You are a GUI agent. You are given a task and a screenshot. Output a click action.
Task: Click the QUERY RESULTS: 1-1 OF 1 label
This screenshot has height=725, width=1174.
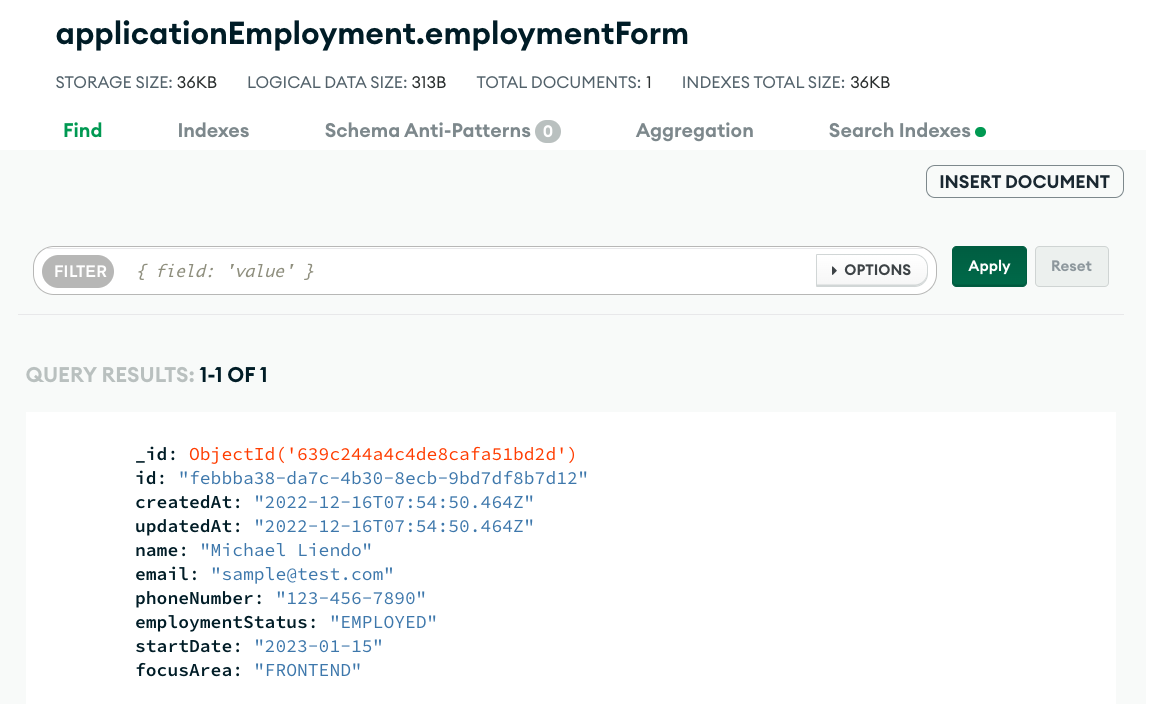tap(147, 374)
